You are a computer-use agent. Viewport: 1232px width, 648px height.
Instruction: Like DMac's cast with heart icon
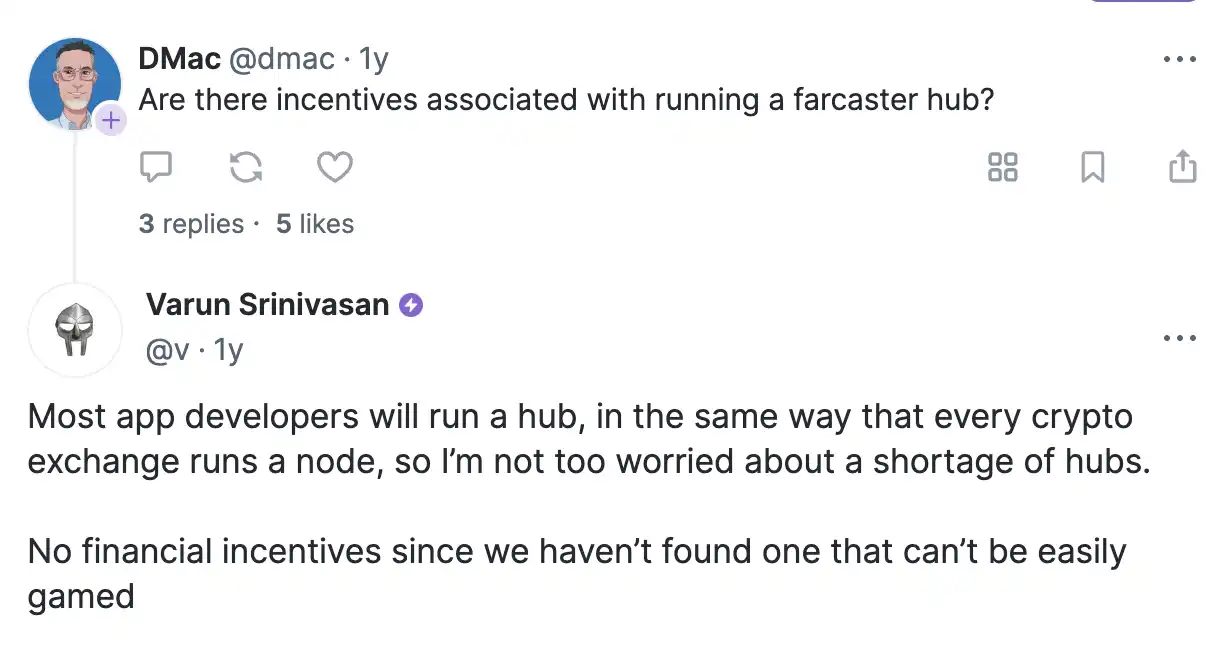334,167
